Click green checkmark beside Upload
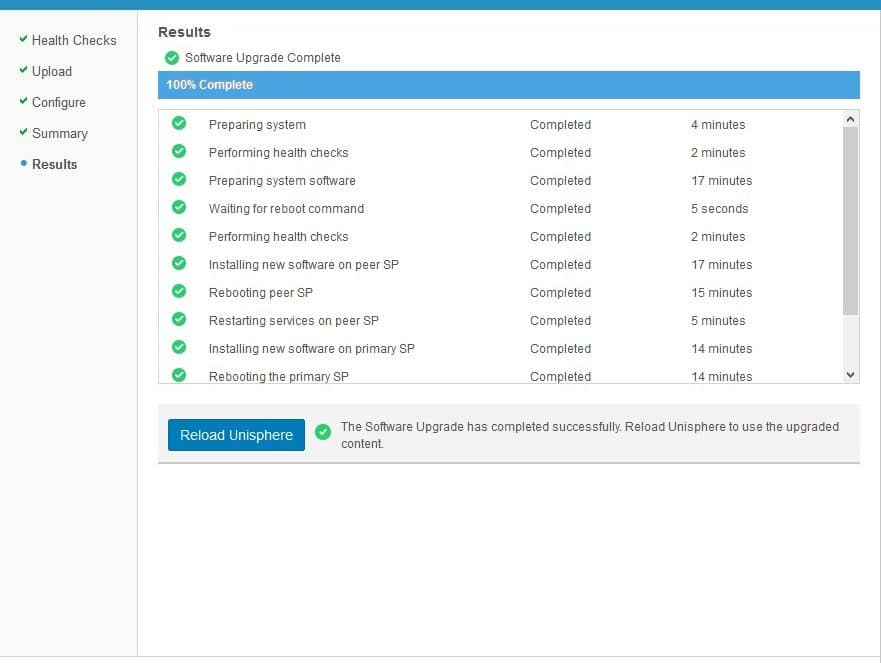The width and height of the screenshot is (881, 663). 23,70
